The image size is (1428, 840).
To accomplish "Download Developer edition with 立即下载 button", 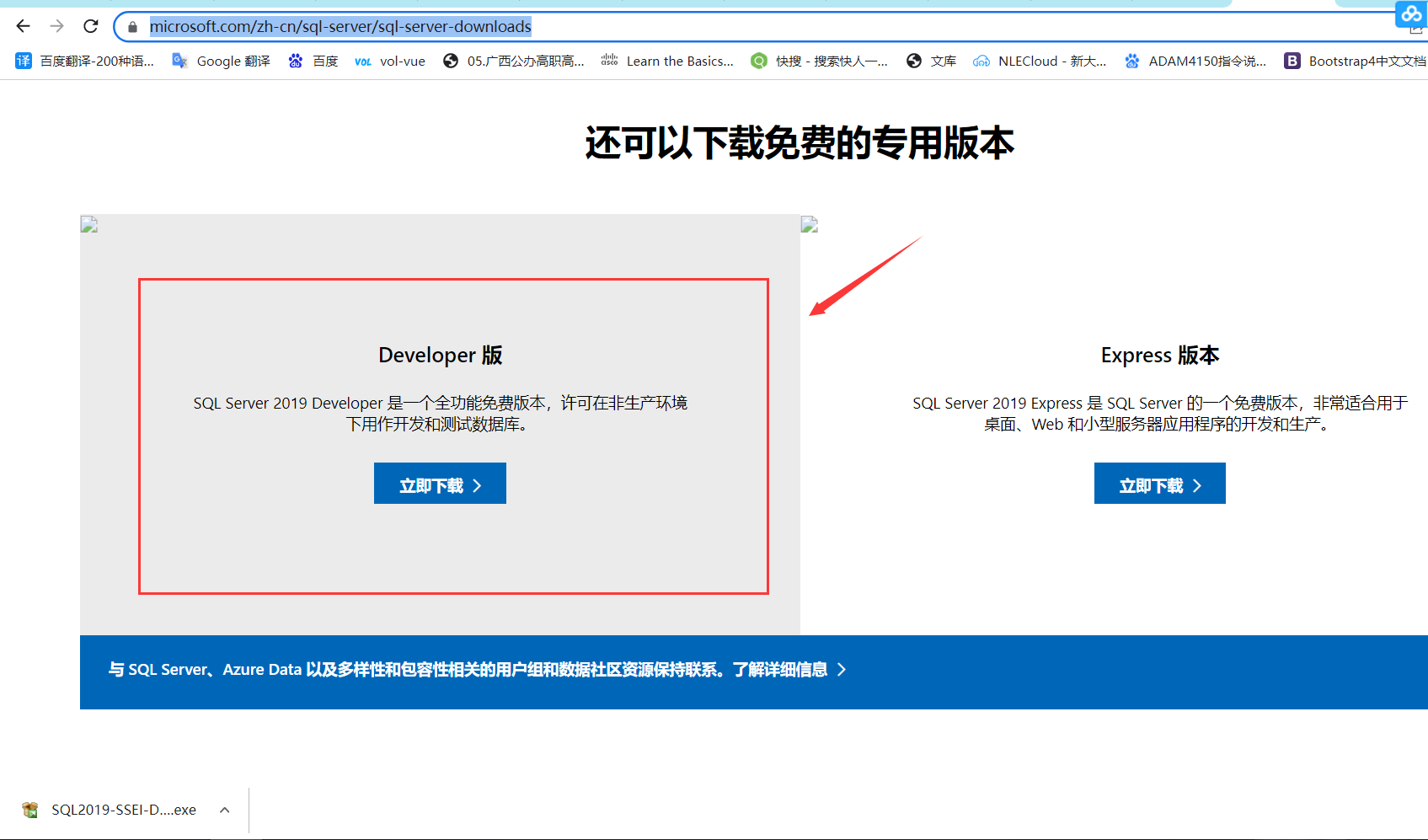I will click(x=440, y=484).
